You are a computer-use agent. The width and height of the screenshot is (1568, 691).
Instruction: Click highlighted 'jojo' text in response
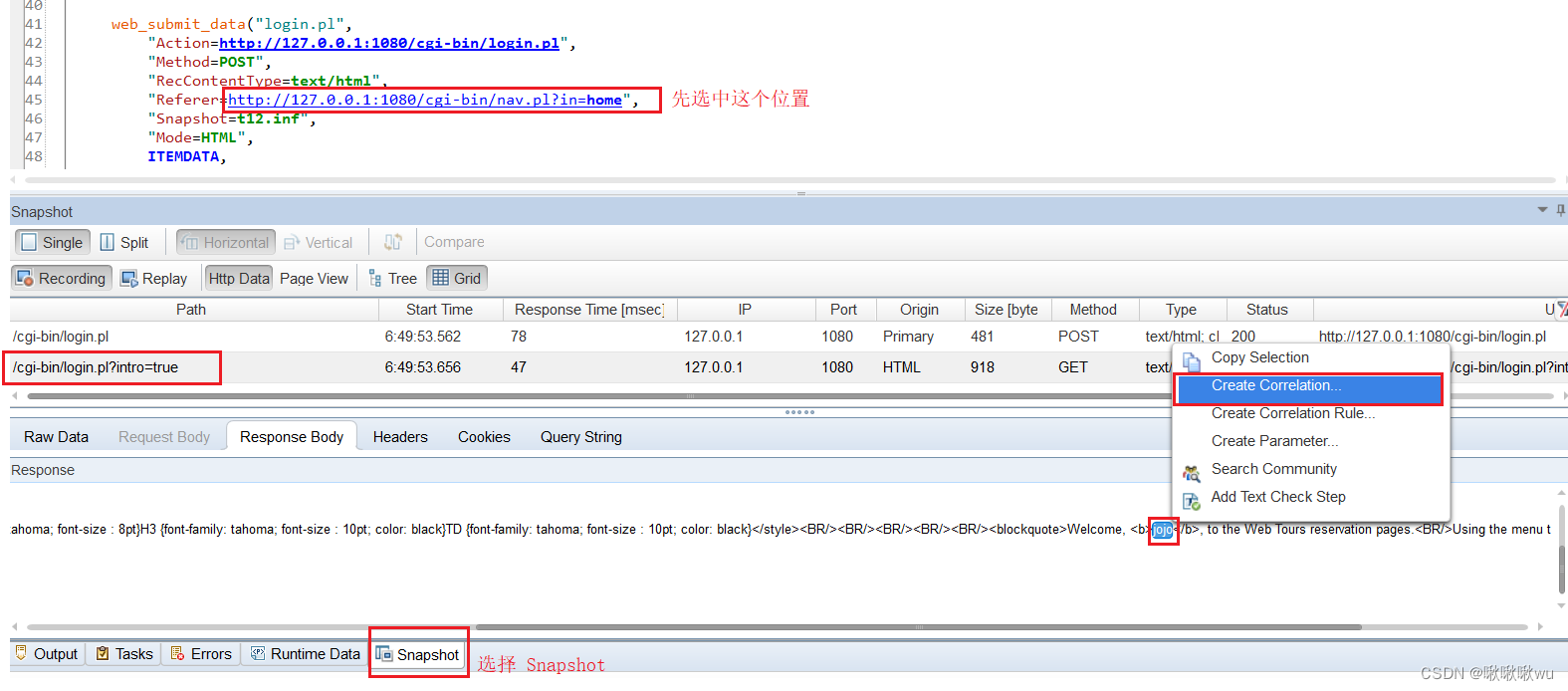pos(1162,530)
